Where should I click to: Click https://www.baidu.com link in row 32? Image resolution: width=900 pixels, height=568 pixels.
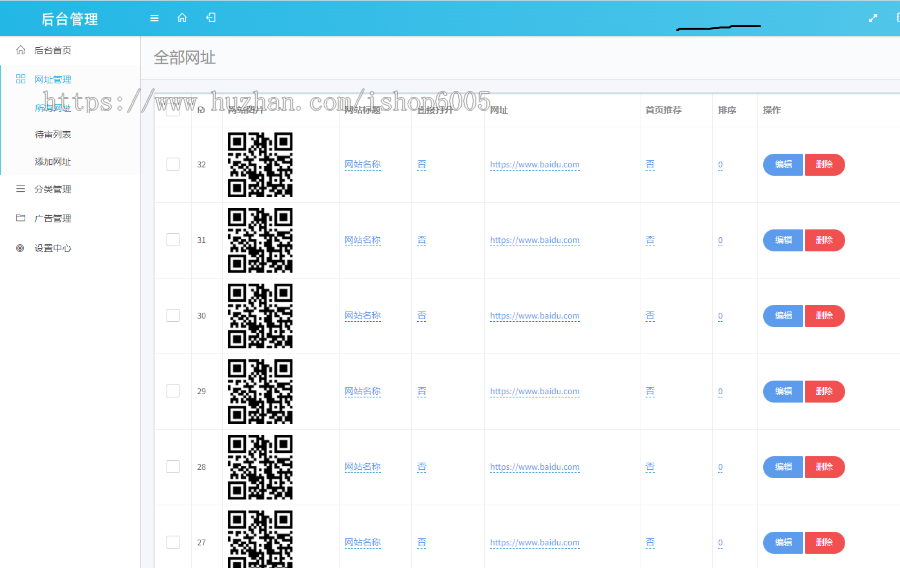tap(535, 165)
